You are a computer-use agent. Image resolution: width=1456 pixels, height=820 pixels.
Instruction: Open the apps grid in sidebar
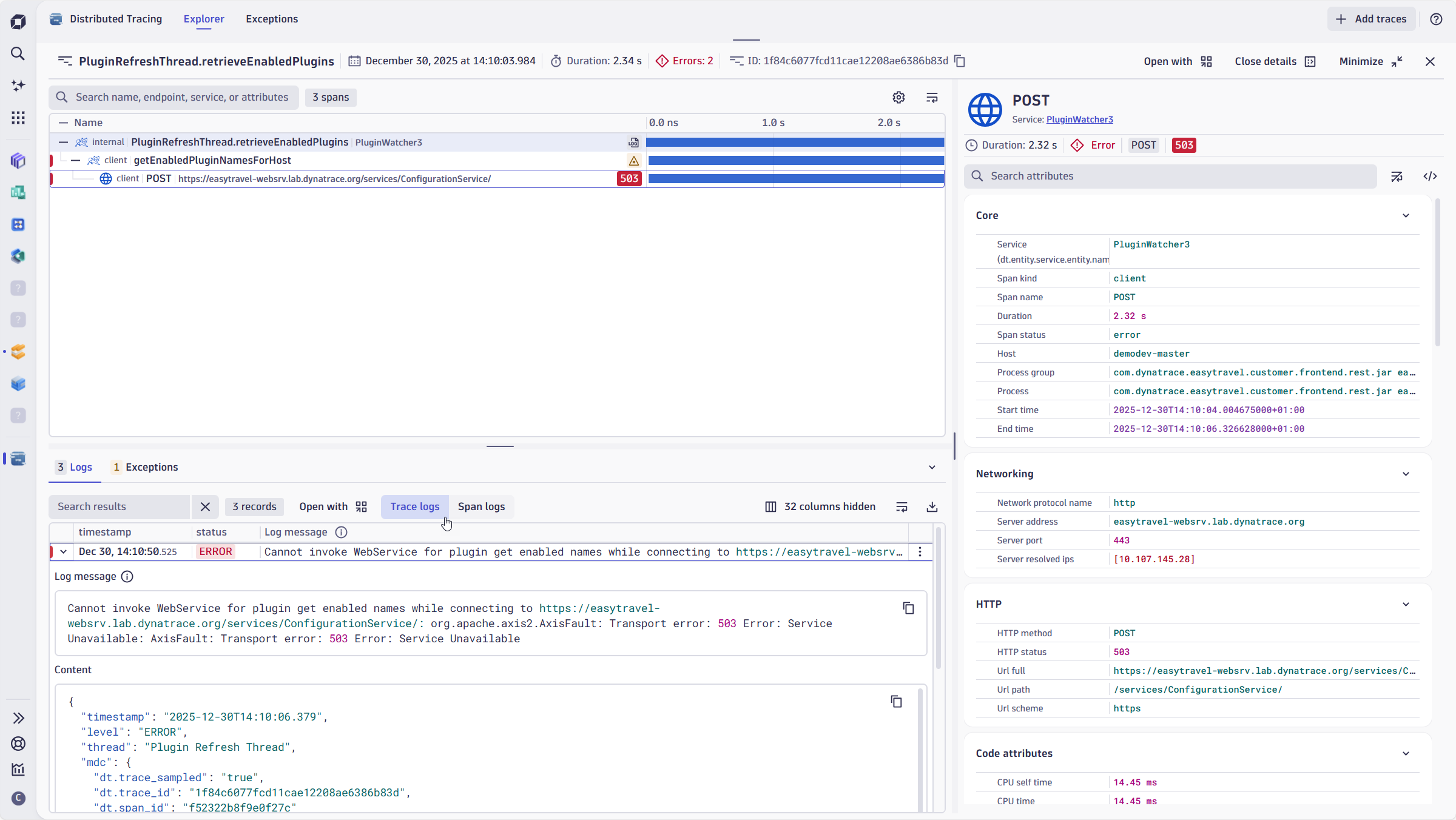point(18,118)
